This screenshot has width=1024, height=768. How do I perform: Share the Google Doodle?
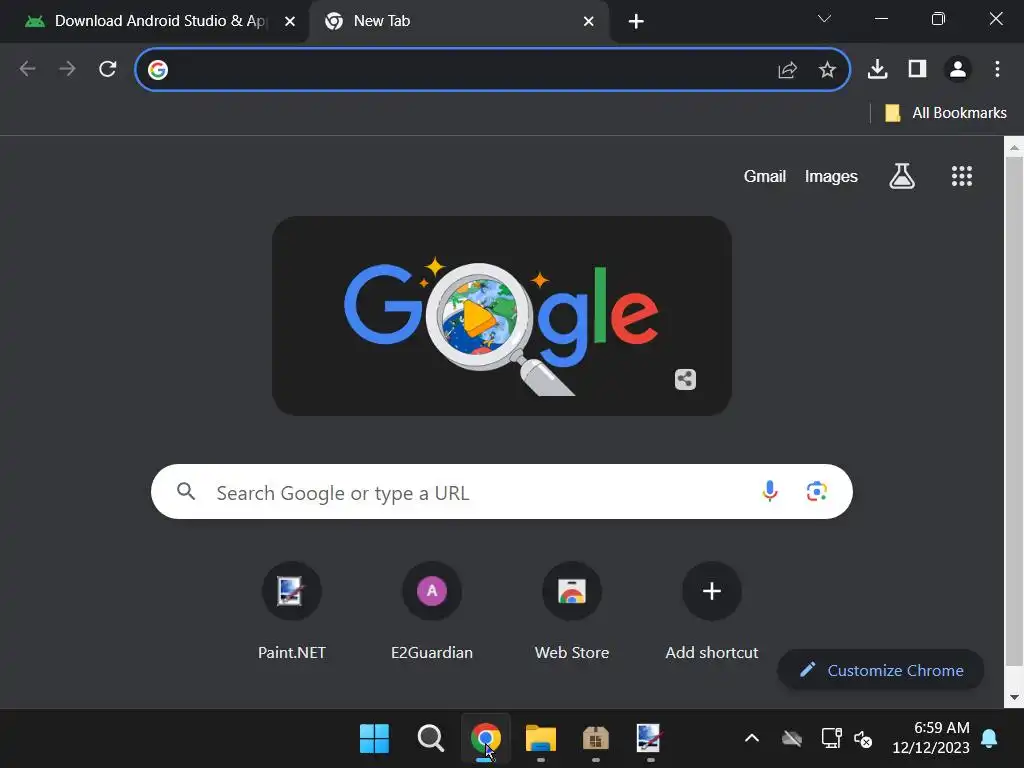pyautogui.click(x=685, y=379)
